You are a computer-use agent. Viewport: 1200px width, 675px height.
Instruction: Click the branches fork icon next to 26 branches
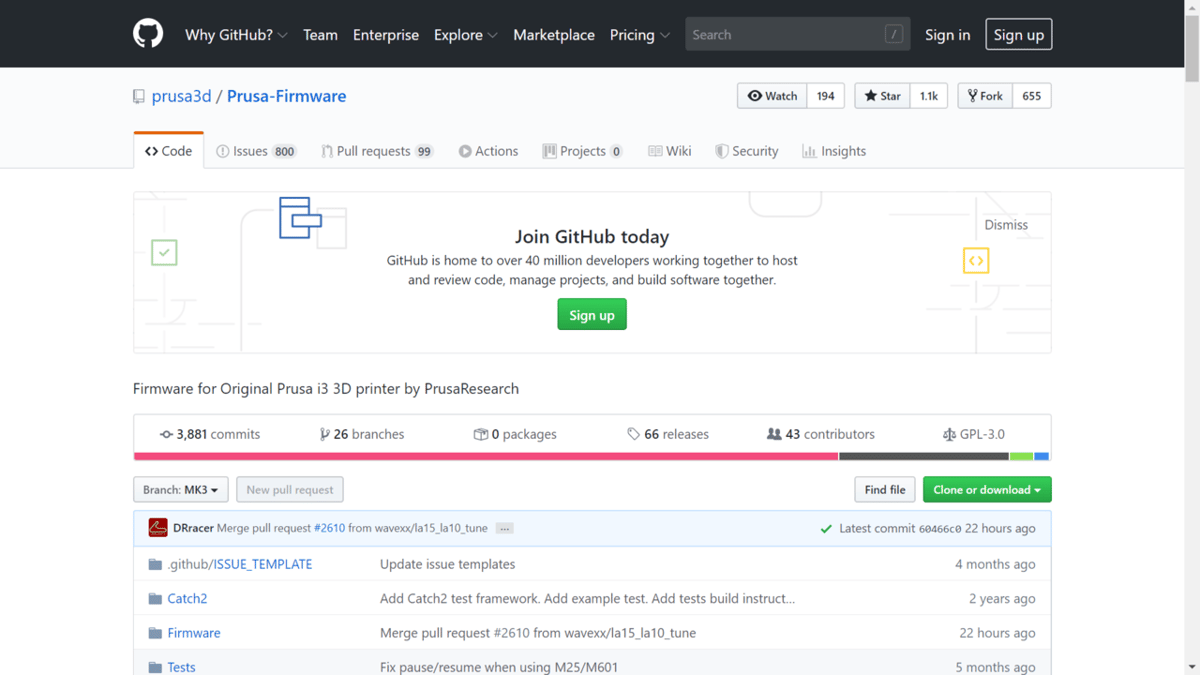[324, 434]
